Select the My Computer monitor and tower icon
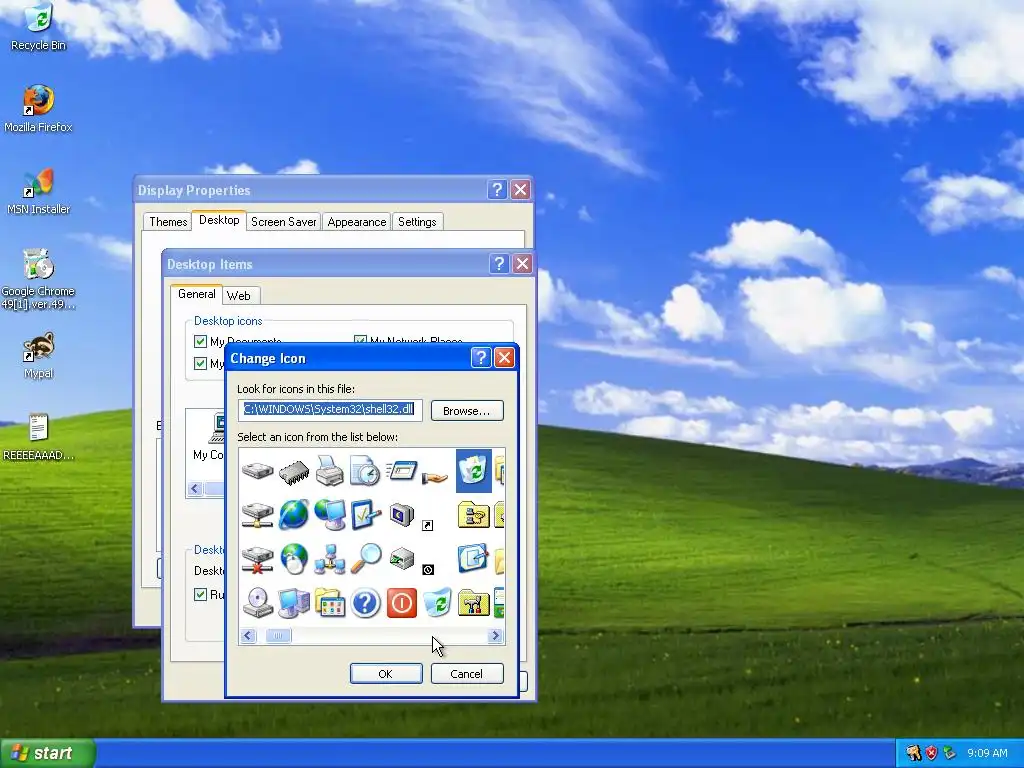 (294, 603)
